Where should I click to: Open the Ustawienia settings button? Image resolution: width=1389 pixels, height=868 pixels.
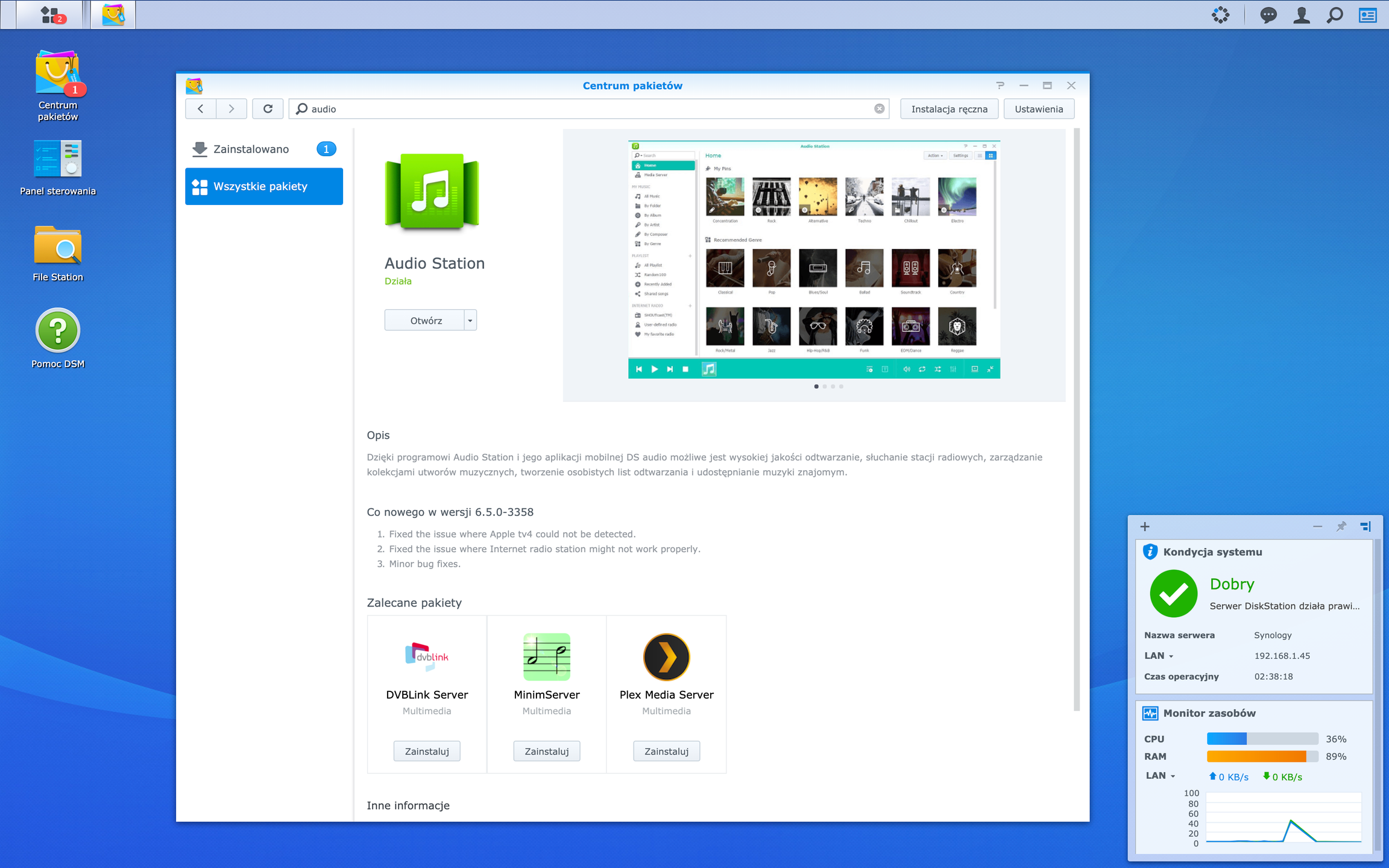click(x=1039, y=108)
